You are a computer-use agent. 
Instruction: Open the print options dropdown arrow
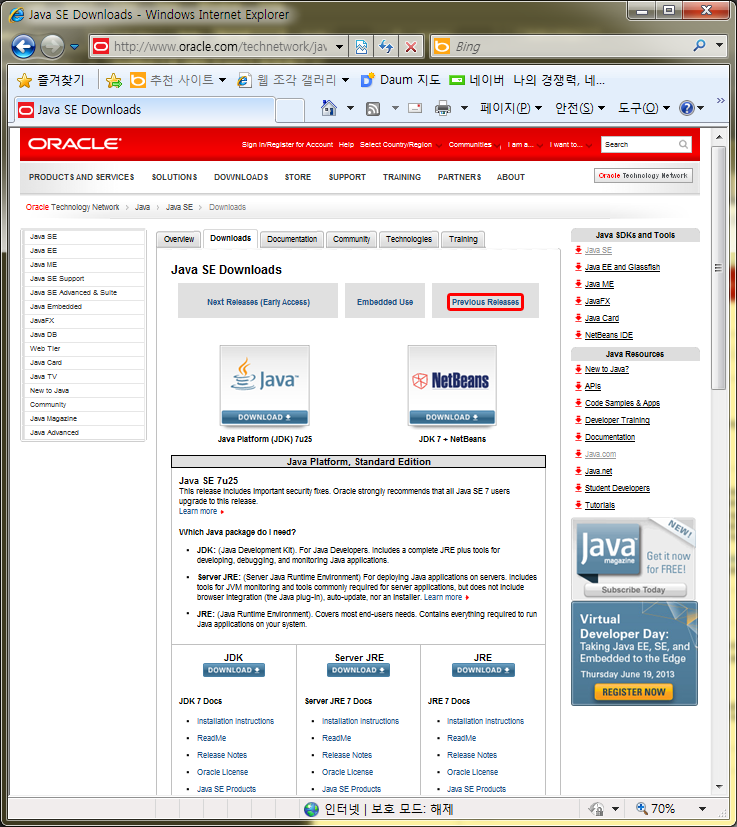coord(464,108)
